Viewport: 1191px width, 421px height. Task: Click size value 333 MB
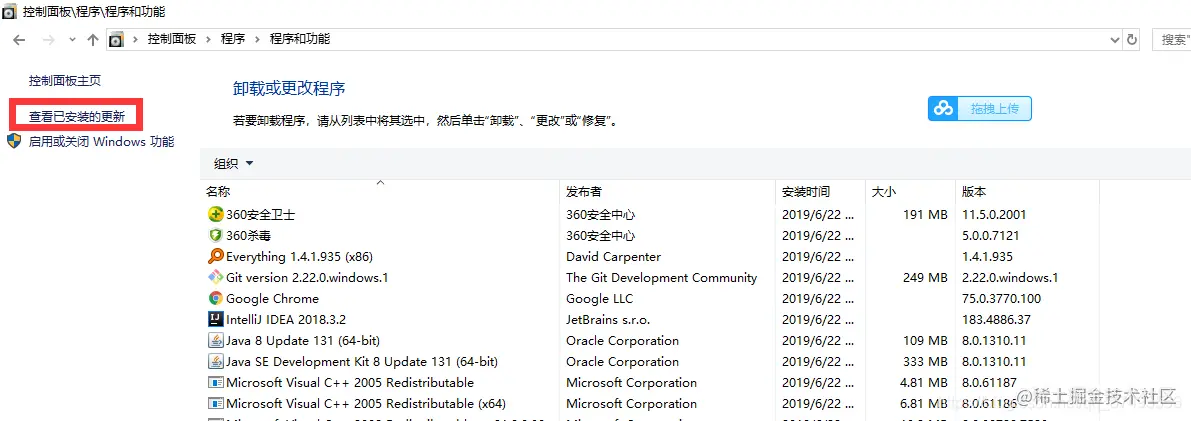tap(925, 362)
